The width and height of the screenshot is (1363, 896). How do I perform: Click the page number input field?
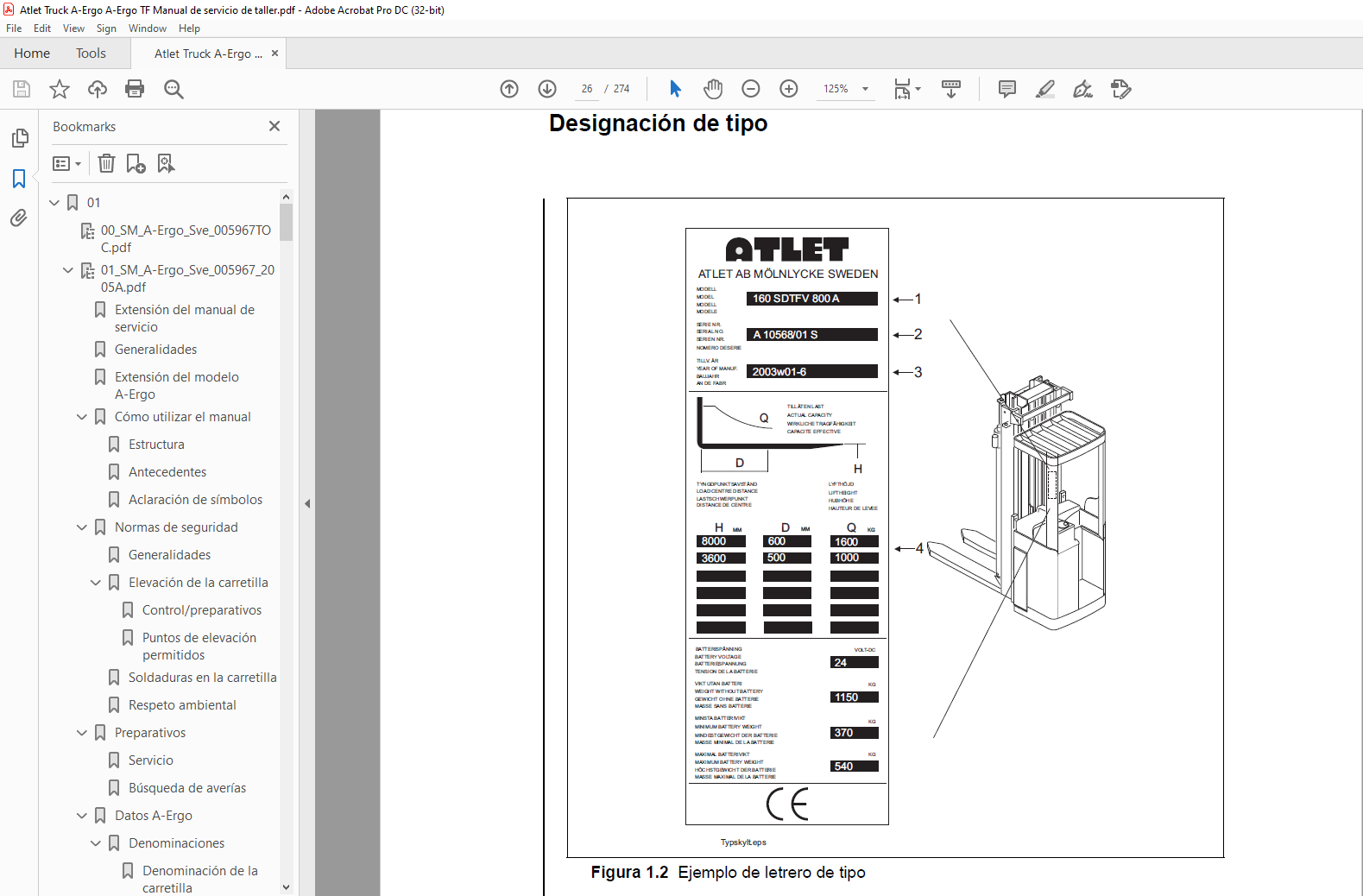586,89
